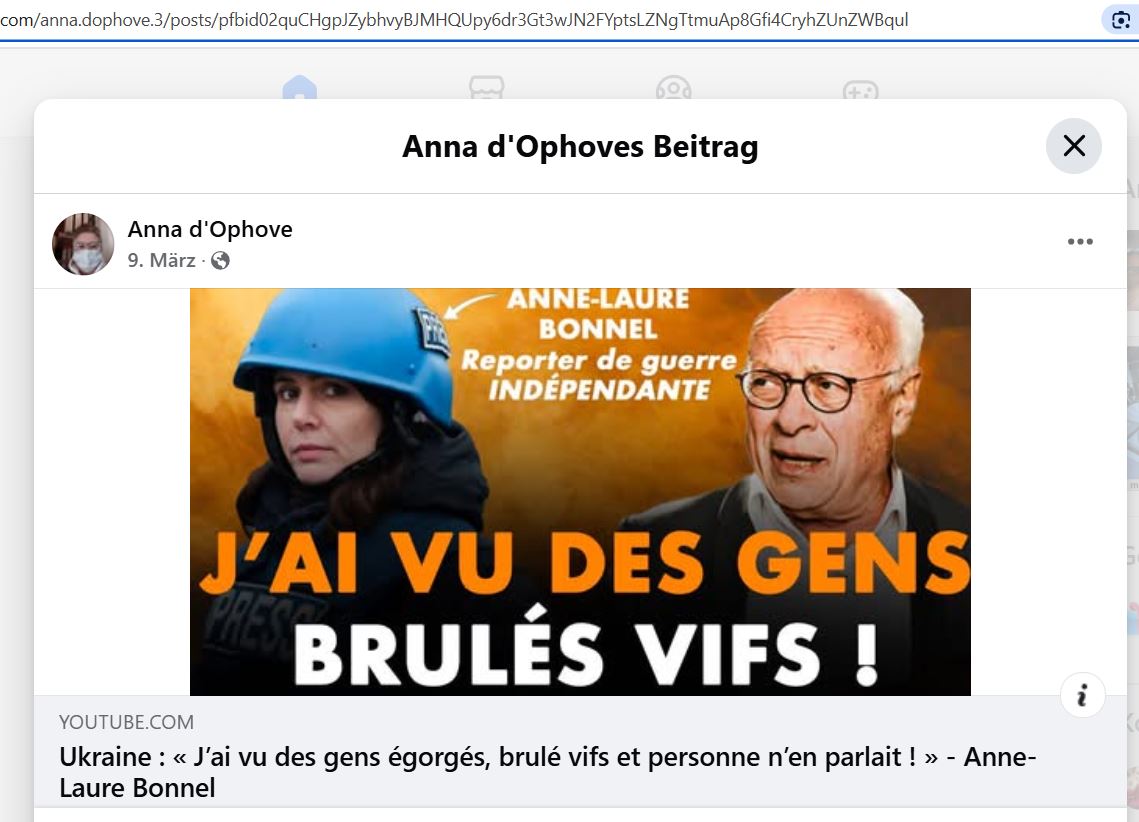Click the "BRULÉS VIFS !" text in the thumbnail
This screenshot has width=1139, height=822.
point(585,651)
